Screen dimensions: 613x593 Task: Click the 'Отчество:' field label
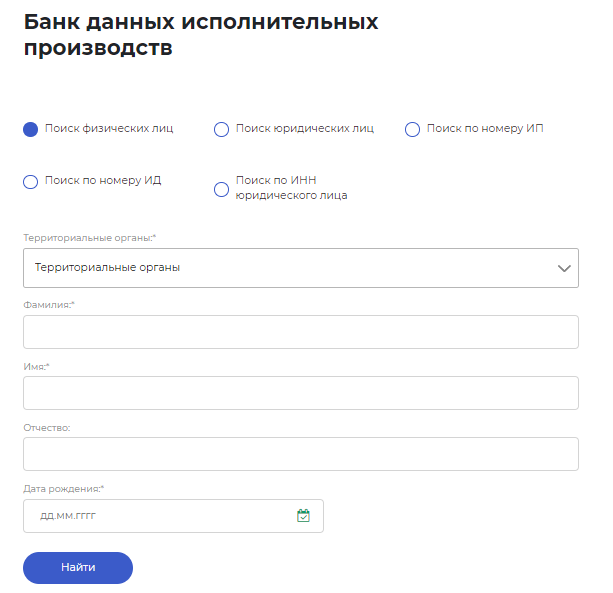47,428
